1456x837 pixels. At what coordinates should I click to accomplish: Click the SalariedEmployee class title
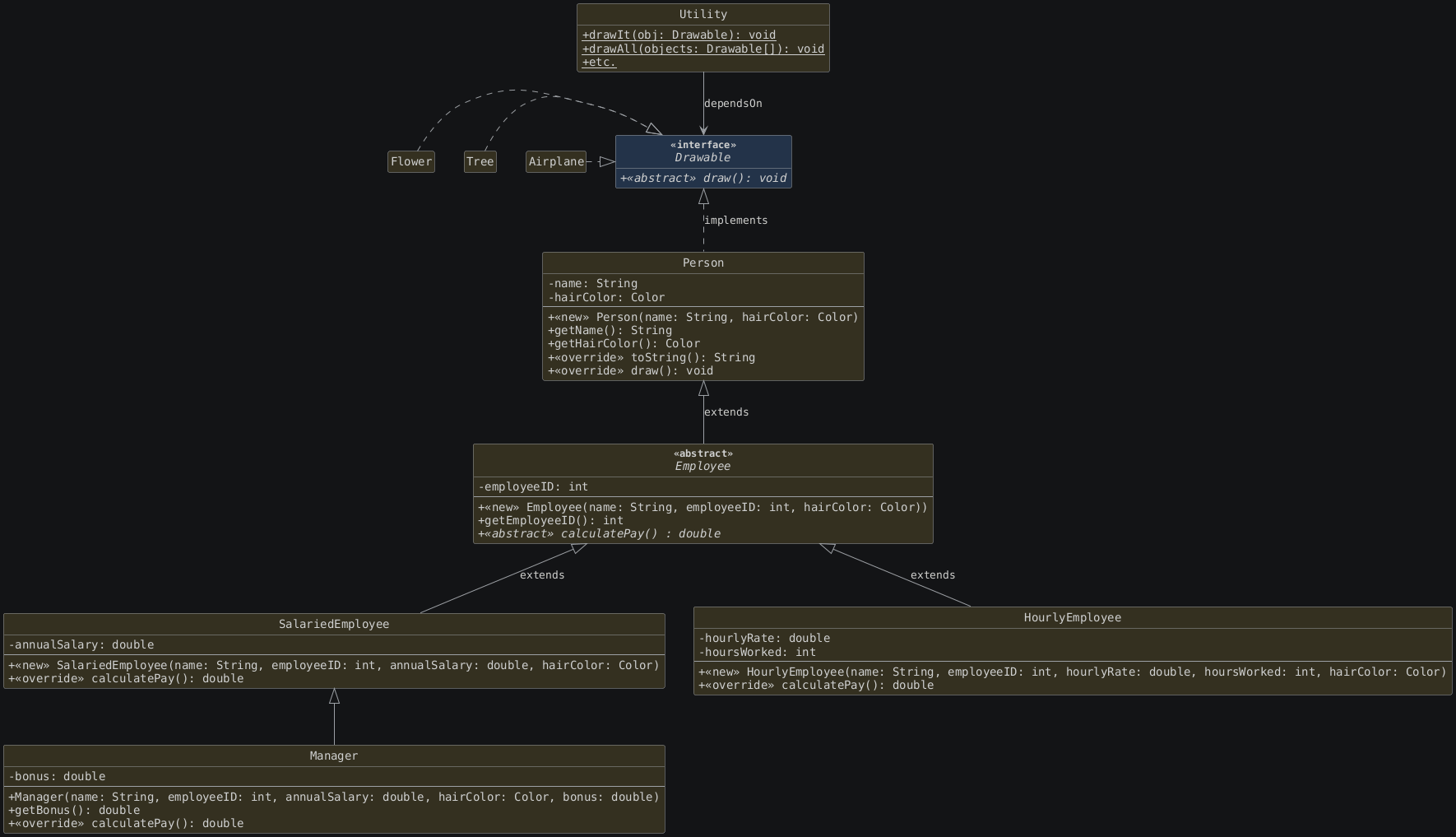pyautogui.click(x=334, y=625)
